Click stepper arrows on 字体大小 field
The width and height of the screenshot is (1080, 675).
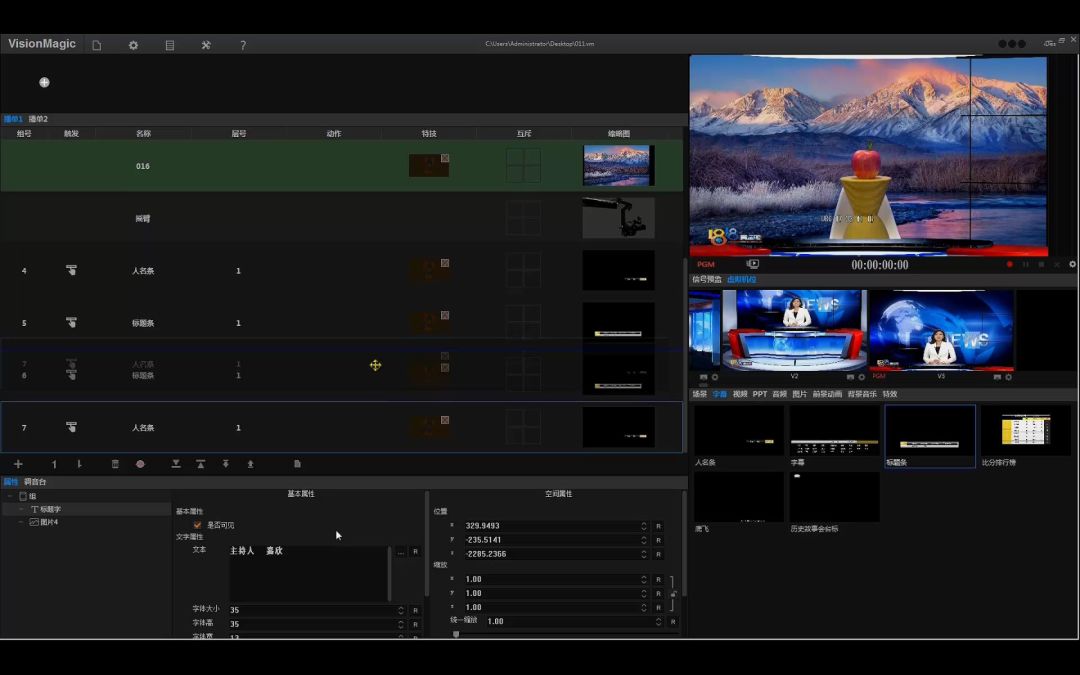click(401, 610)
